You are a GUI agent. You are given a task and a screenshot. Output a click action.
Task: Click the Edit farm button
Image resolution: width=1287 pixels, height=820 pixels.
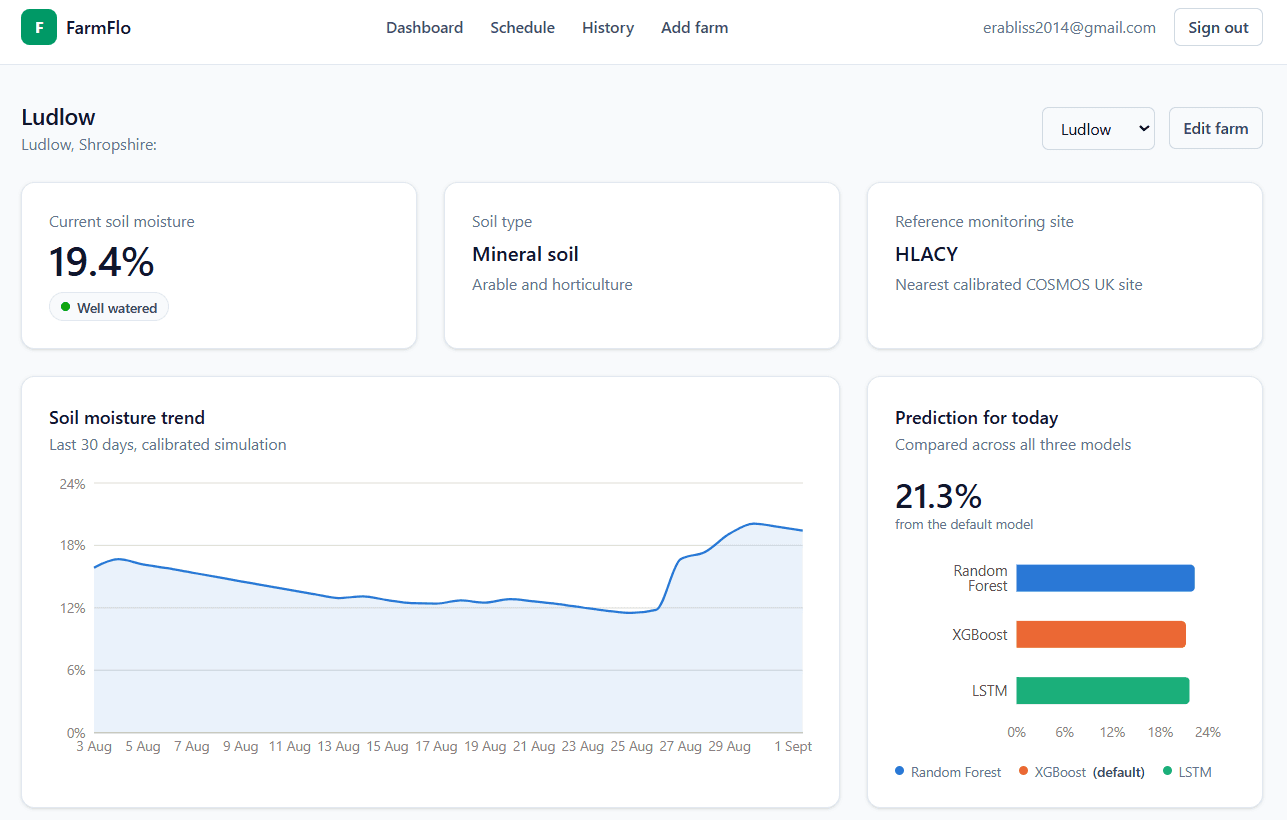pos(1215,128)
